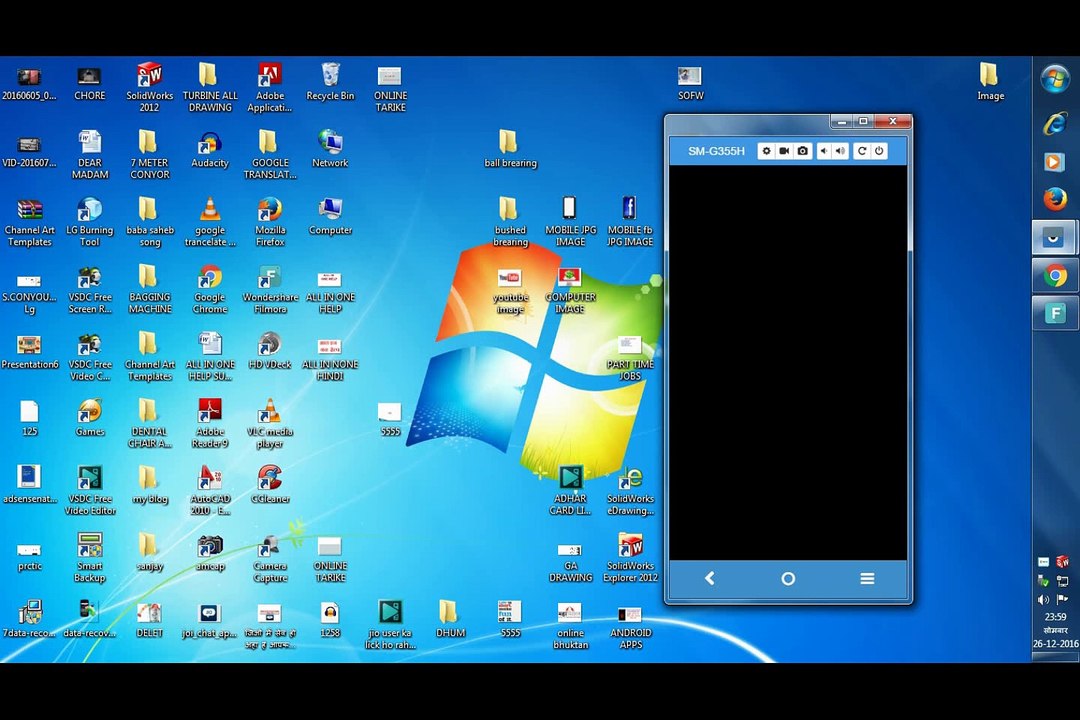Select the Google Chrome desktop shortcut
Screen dimensions: 1080x720
[x=209, y=289]
